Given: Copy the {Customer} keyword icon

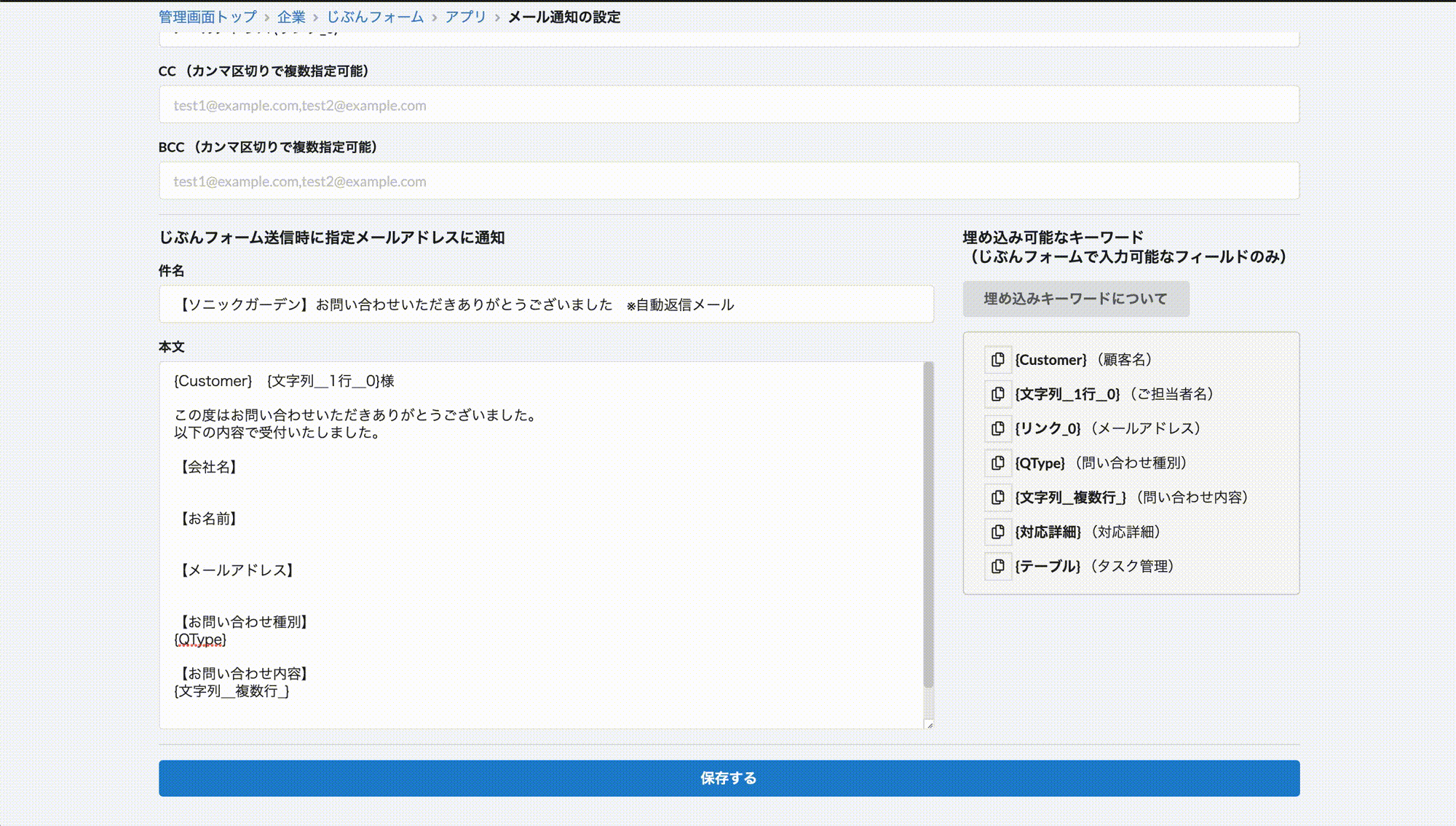Looking at the screenshot, I should point(997,360).
